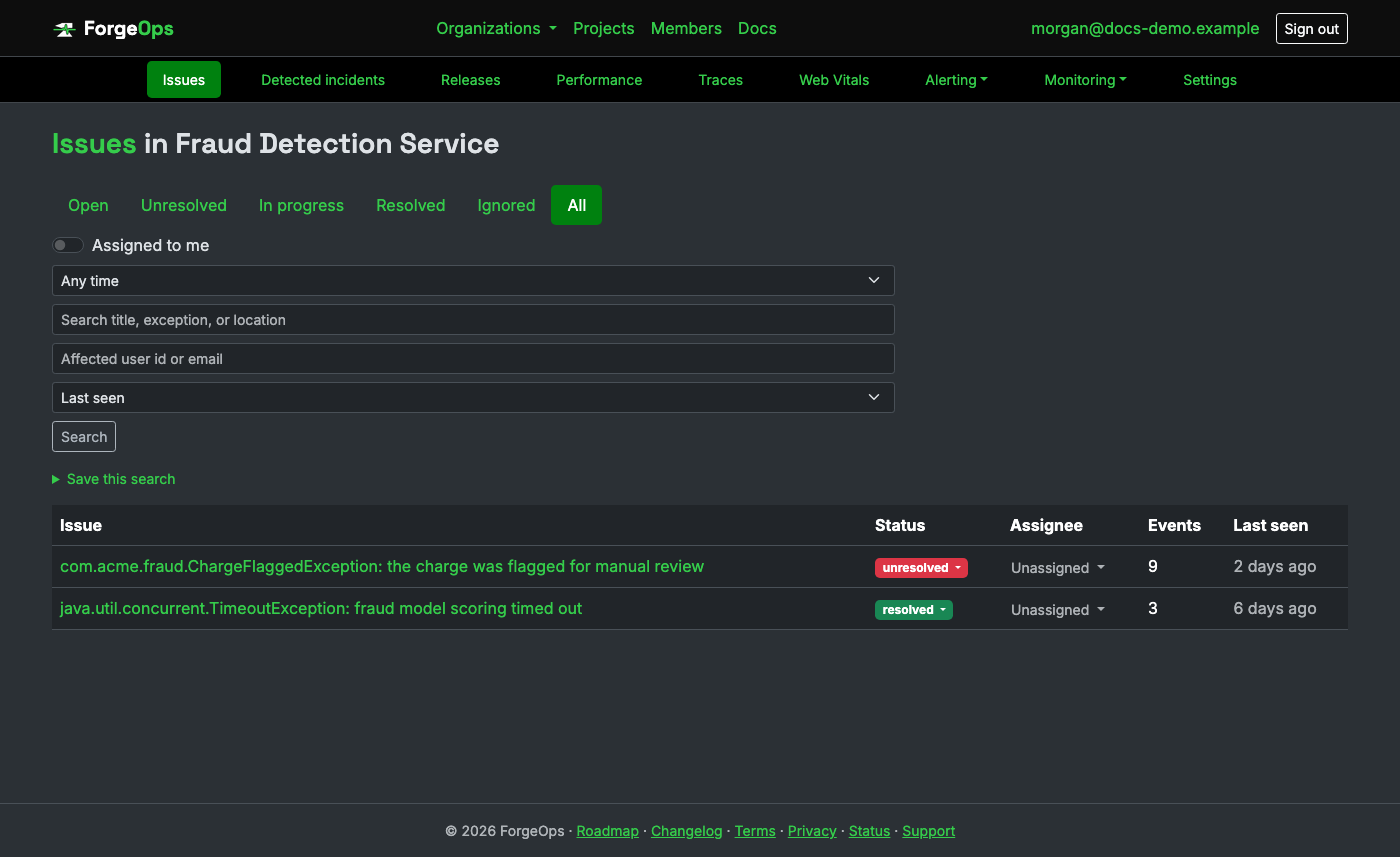Viewport: 1400px width, 857px height.
Task: Open the Any time period selector
Action: pos(473,281)
